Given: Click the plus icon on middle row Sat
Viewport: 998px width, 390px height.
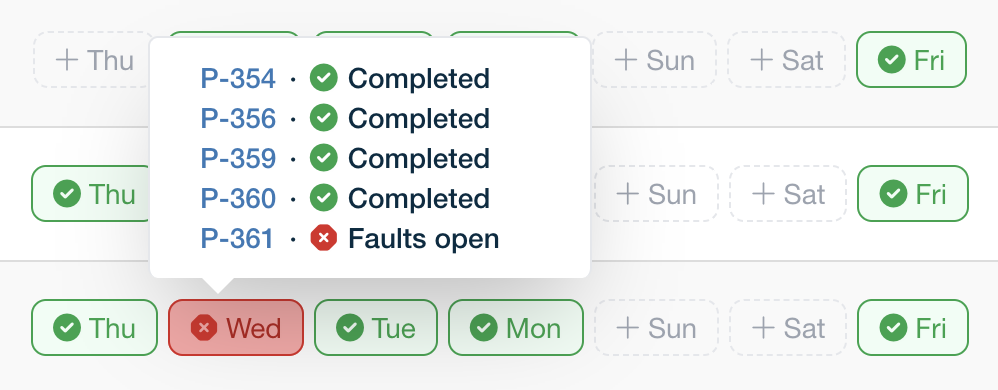Looking at the screenshot, I should coord(763,194).
